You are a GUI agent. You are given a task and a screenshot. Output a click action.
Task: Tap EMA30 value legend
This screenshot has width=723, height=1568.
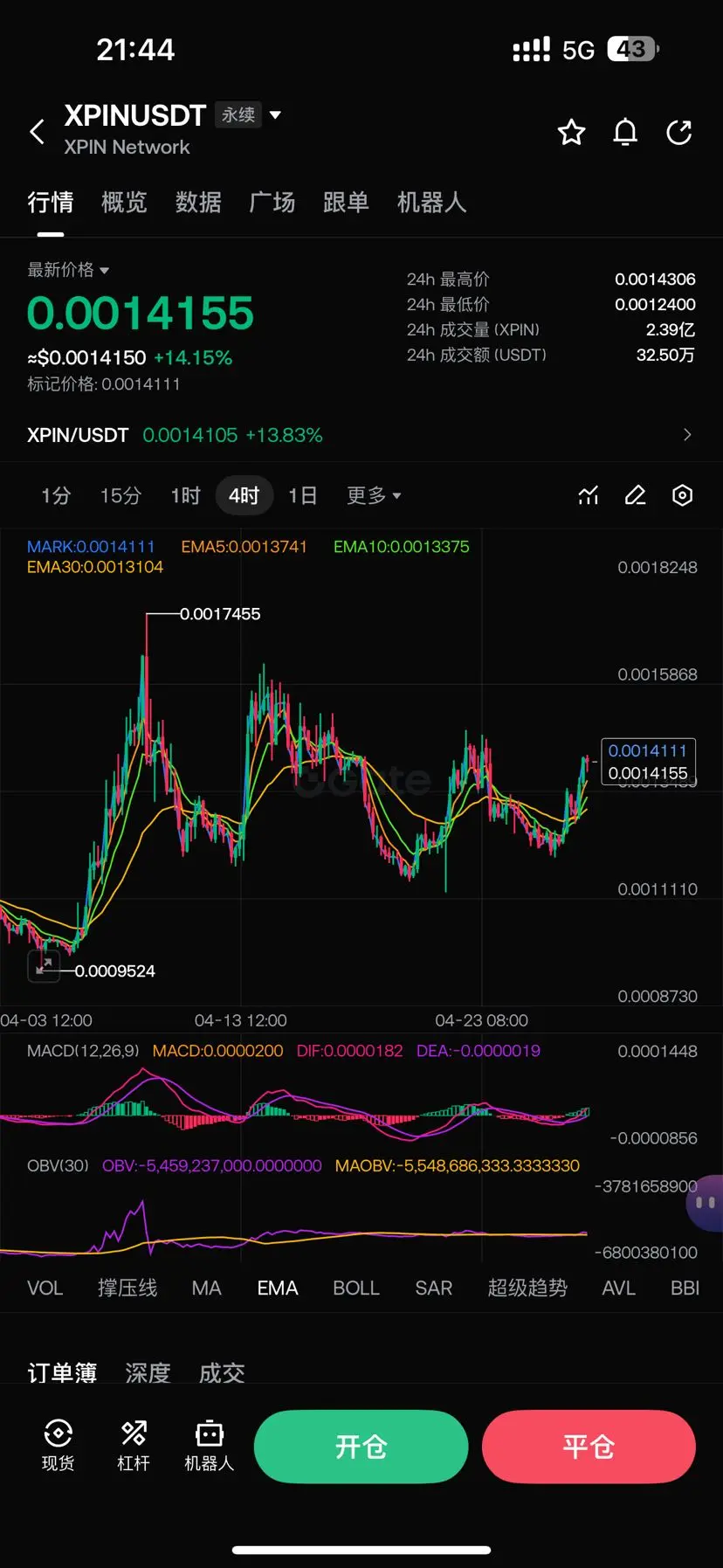click(95, 567)
